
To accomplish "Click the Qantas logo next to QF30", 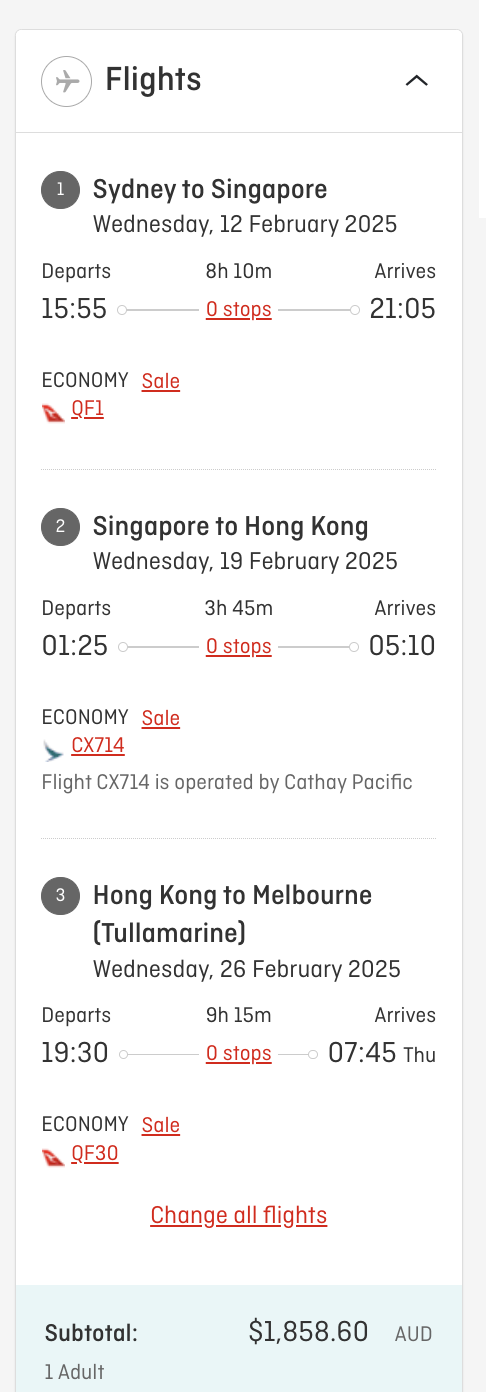I will [54, 1156].
